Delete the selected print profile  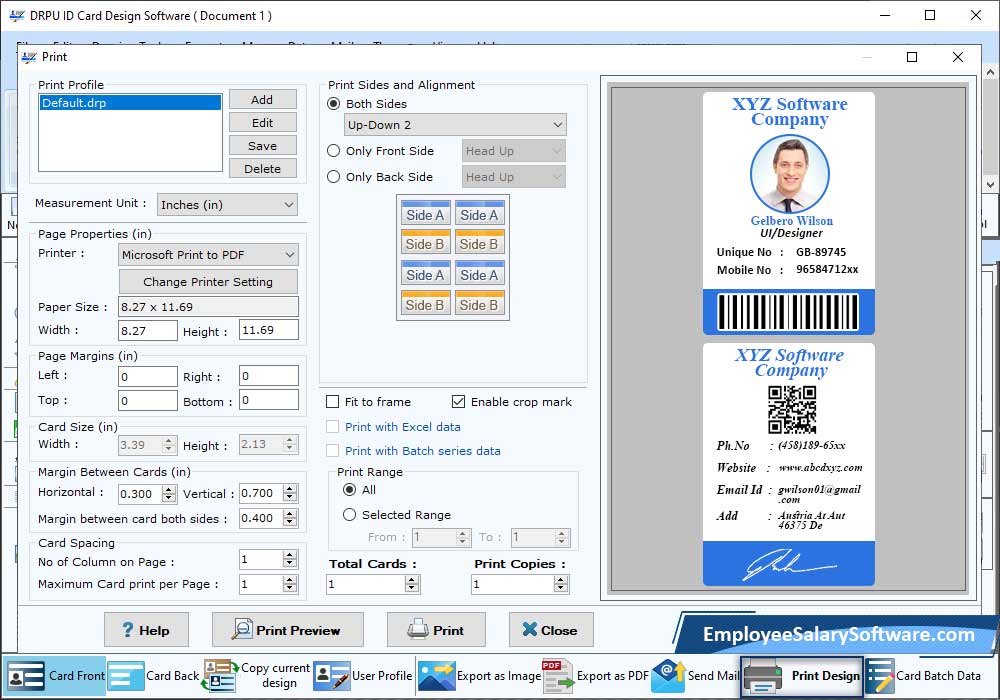pyautogui.click(x=262, y=168)
